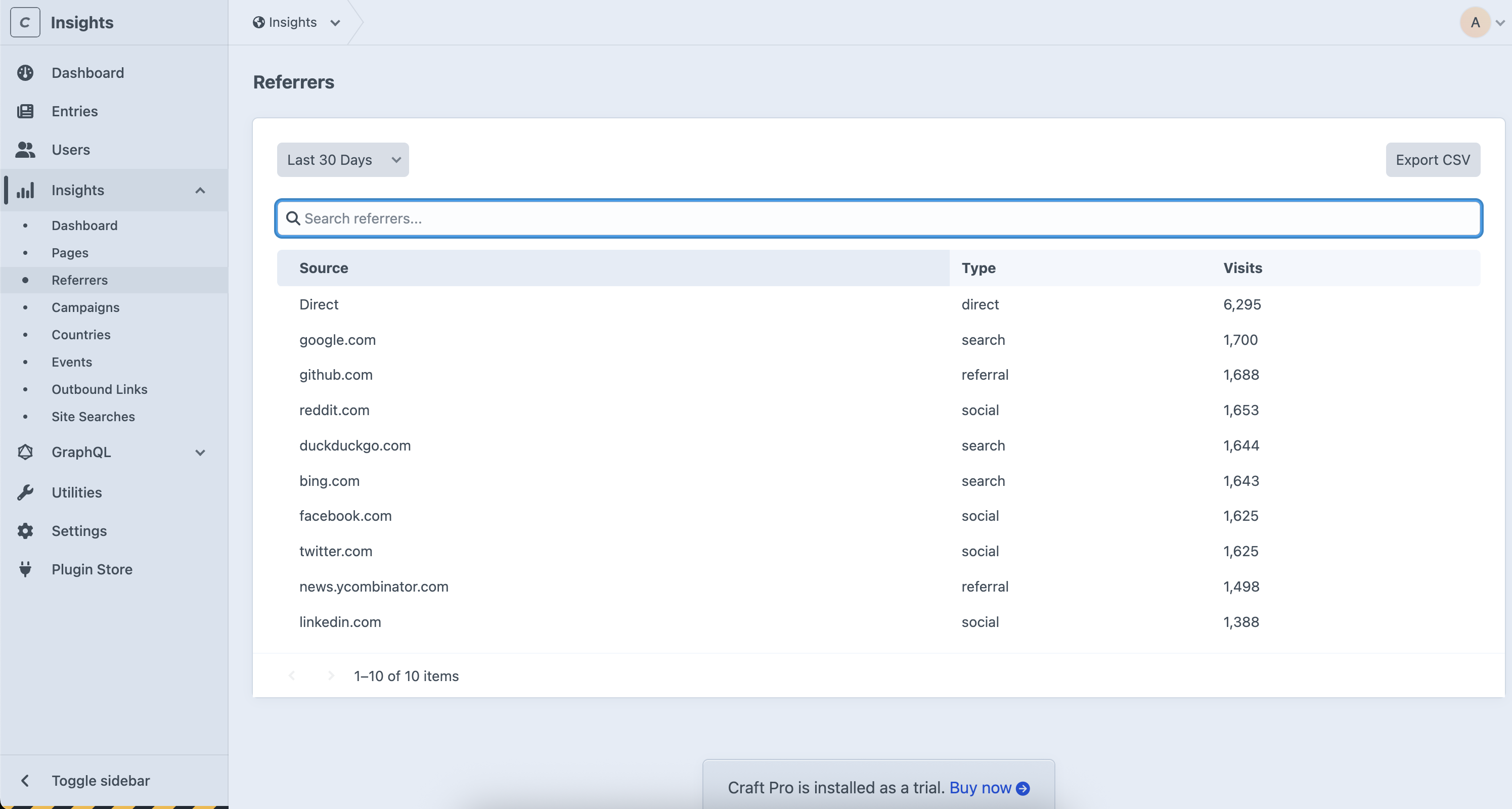Click the Entries newspaper icon
The height and width of the screenshot is (809, 1512).
point(25,111)
